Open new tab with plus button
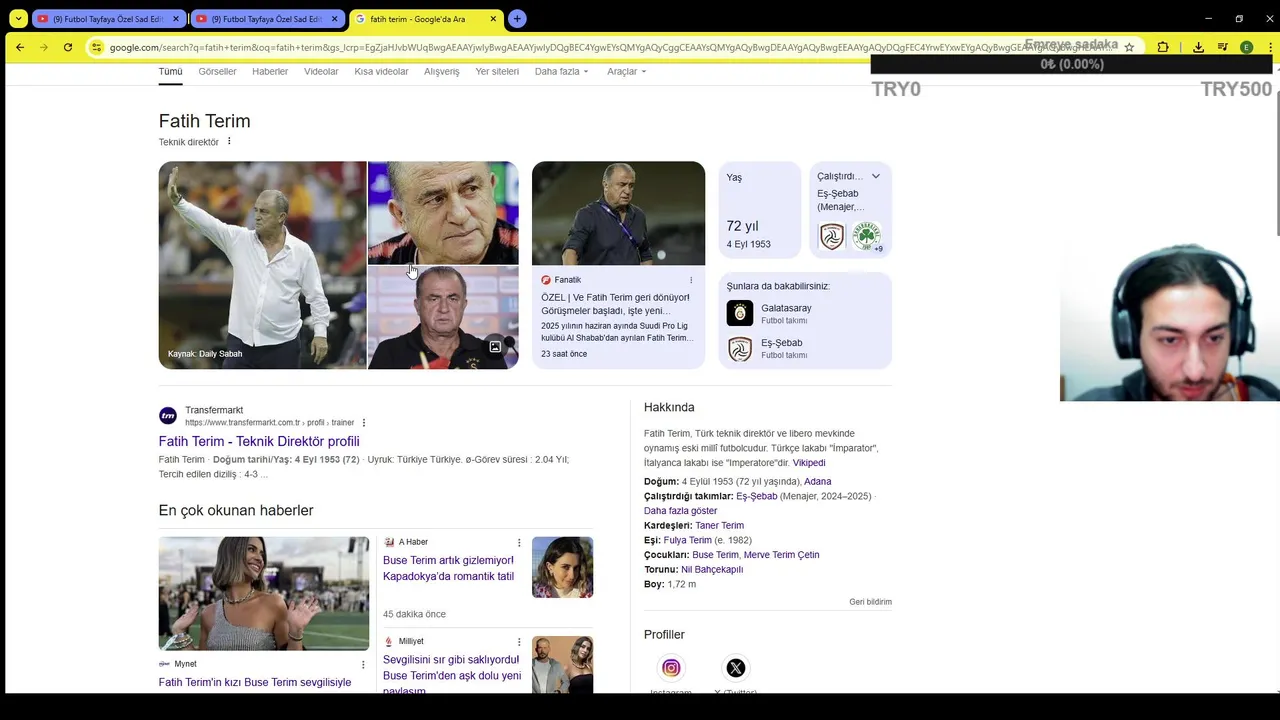 pyautogui.click(x=517, y=18)
